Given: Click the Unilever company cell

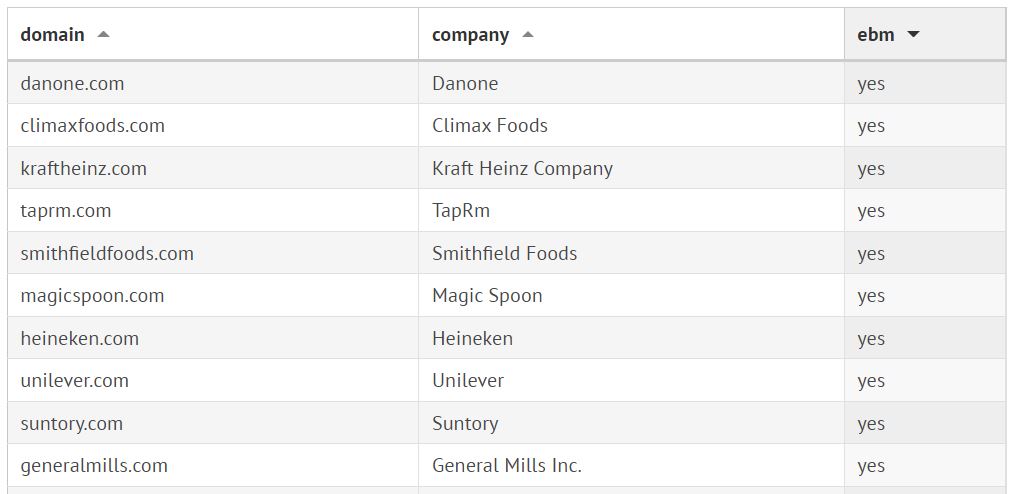Looking at the screenshot, I should point(467,380).
